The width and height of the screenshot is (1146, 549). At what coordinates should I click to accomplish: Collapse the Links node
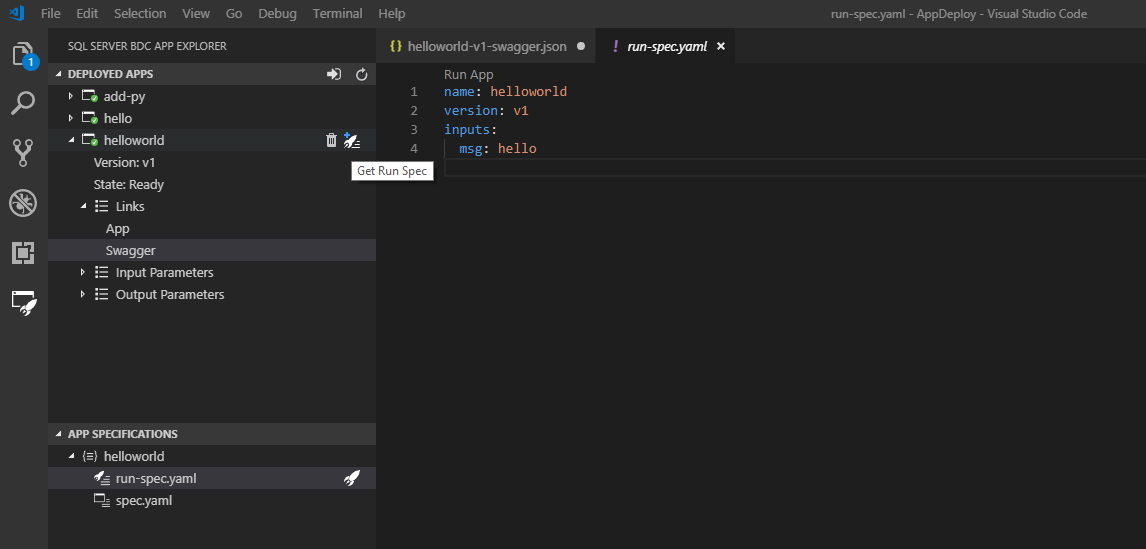pos(83,206)
